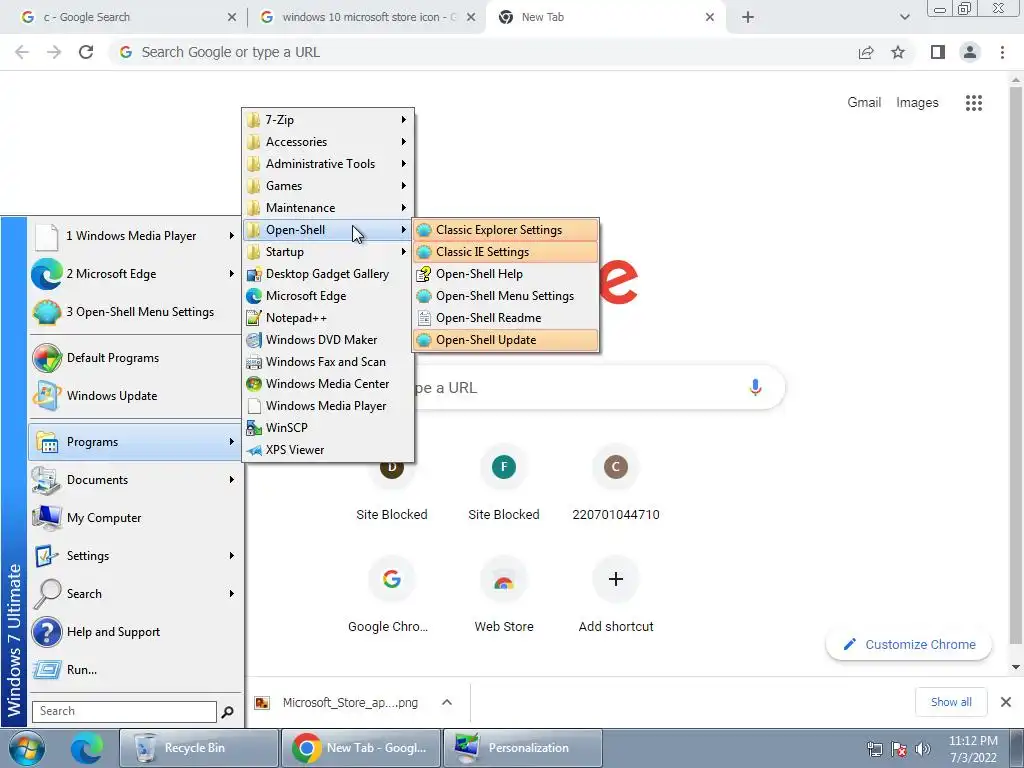Click the Google apps grid icon

click(974, 103)
